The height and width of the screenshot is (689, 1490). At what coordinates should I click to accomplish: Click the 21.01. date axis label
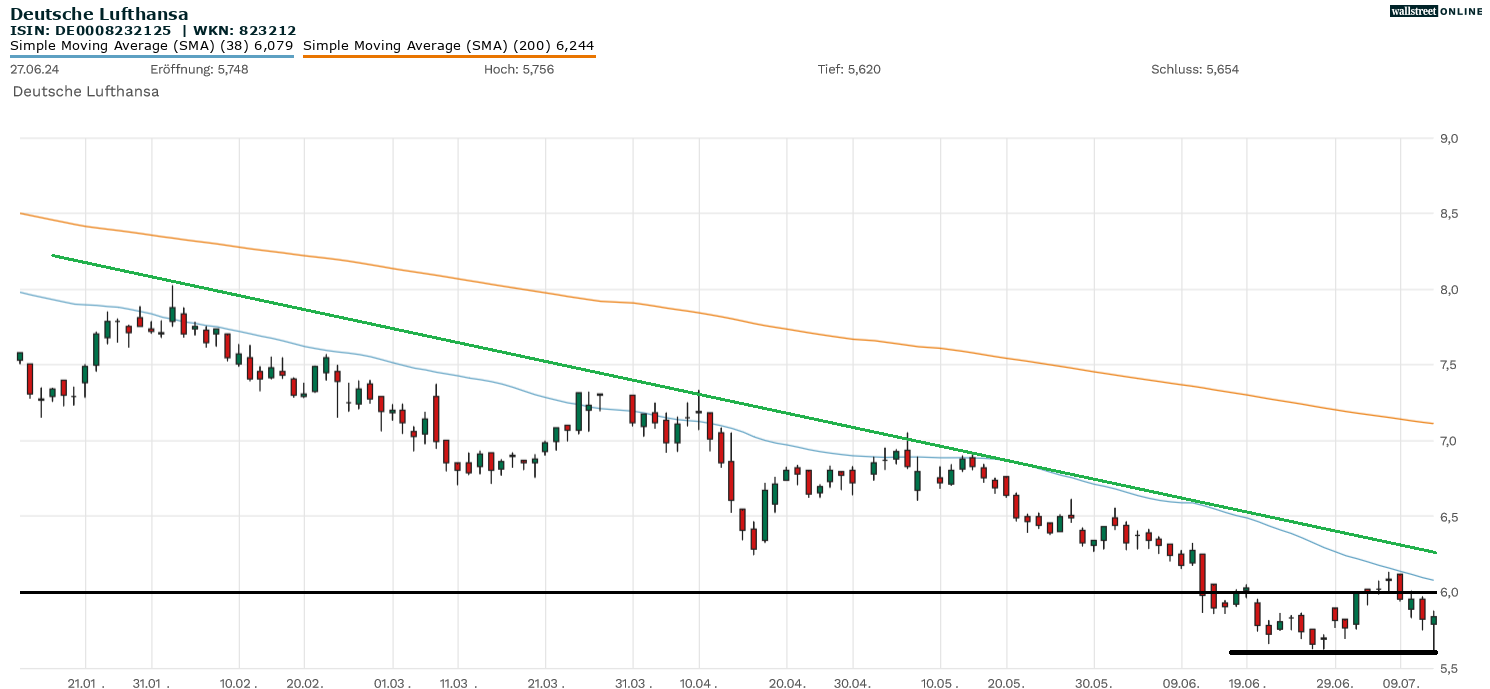pos(86,683)
